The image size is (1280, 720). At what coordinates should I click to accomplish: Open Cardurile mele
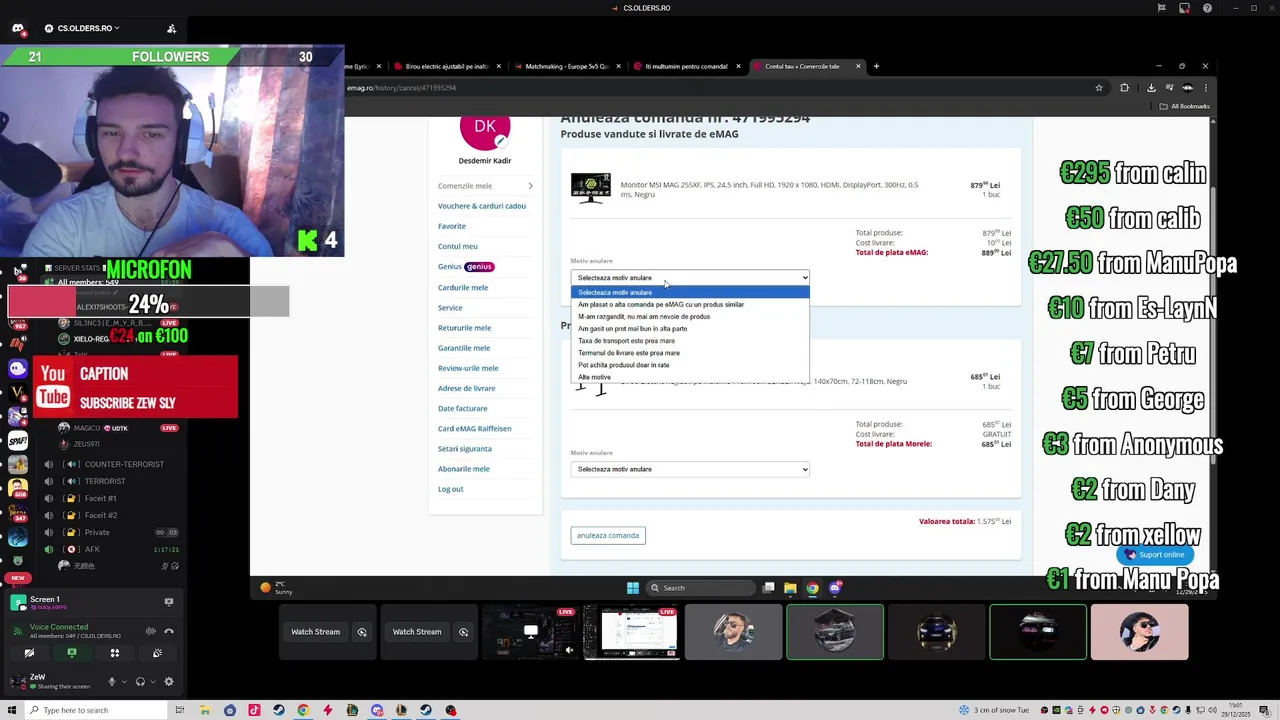[462, 287]
